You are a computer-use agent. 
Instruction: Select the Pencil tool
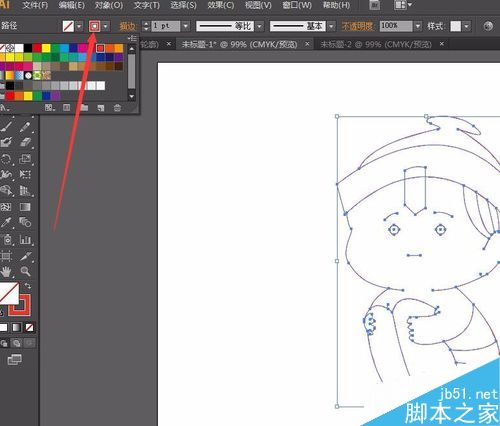click(x=25, y=127)
